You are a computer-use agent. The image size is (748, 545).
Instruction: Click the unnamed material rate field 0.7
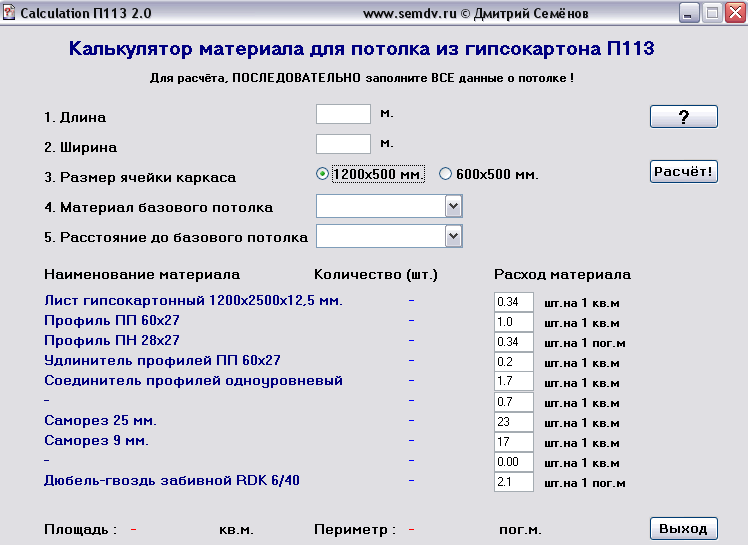[x=514, y=401]
